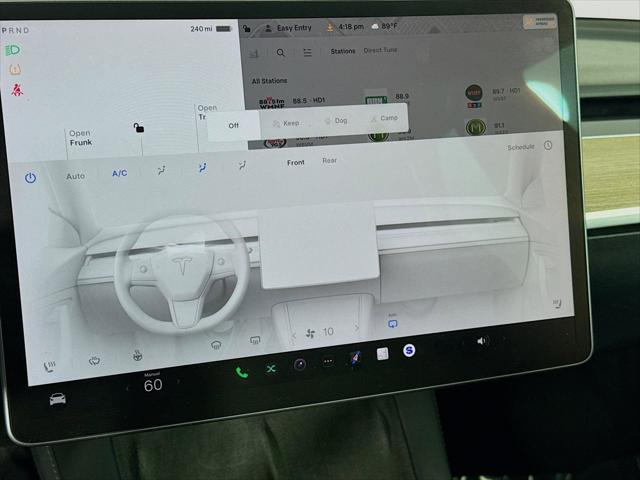Increase fan speed with right arrow

tap(357, 328)
